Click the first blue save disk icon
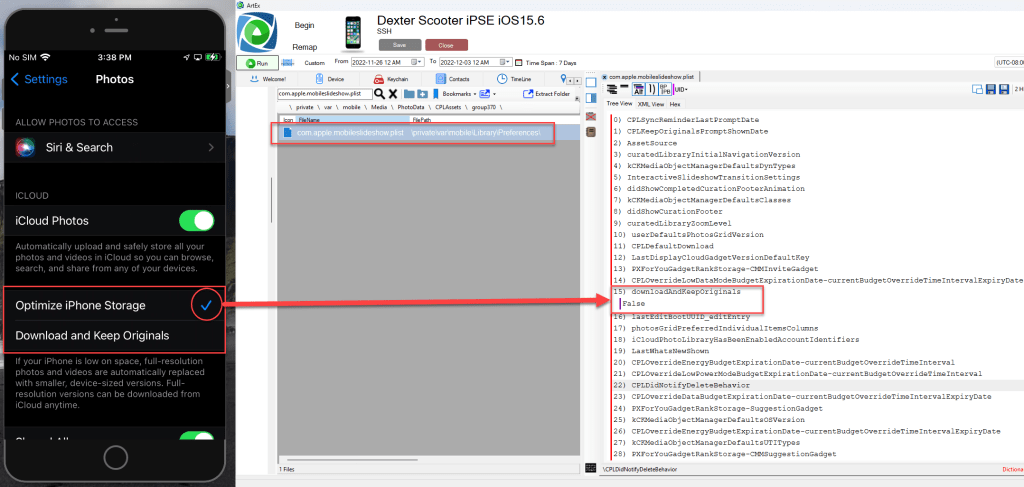 990,90
